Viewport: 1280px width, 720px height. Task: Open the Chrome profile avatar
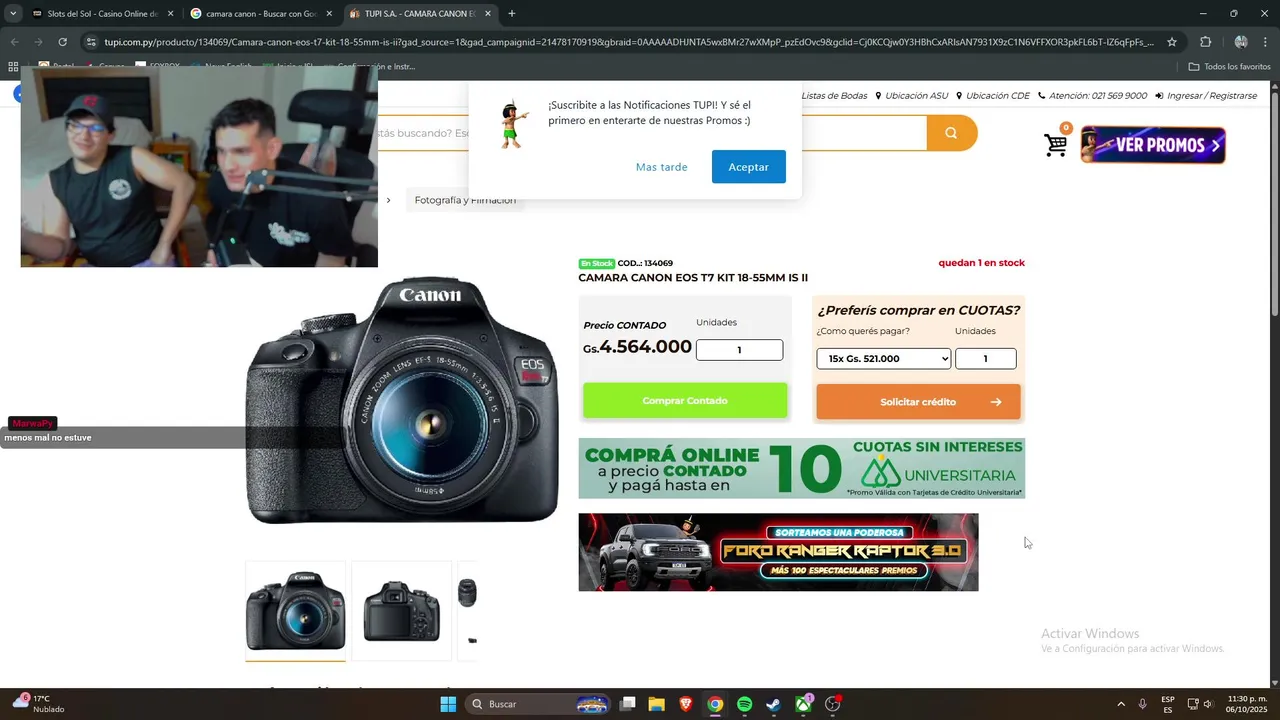pos(1241,42)
